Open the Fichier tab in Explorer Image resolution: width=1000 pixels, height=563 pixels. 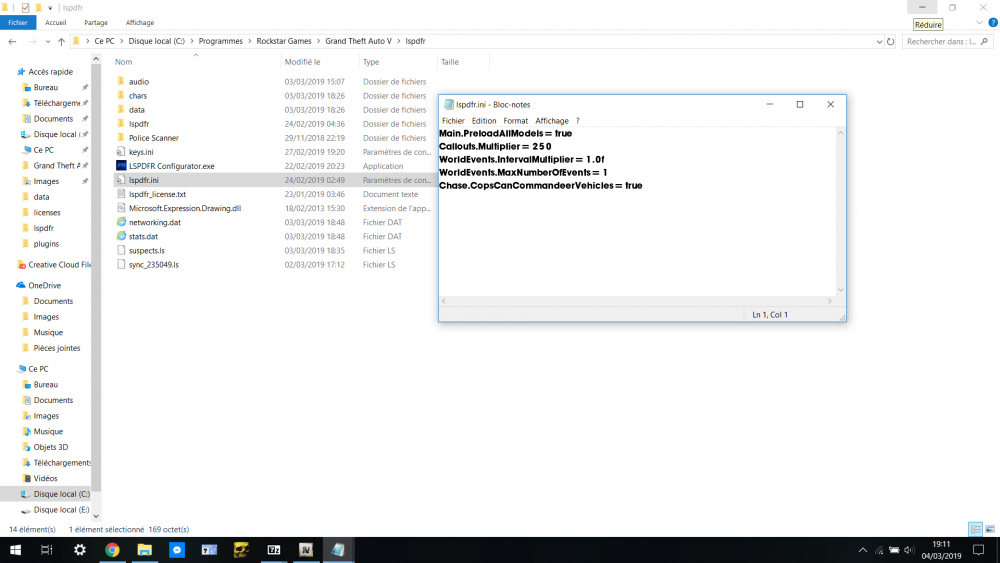(18, 22)
